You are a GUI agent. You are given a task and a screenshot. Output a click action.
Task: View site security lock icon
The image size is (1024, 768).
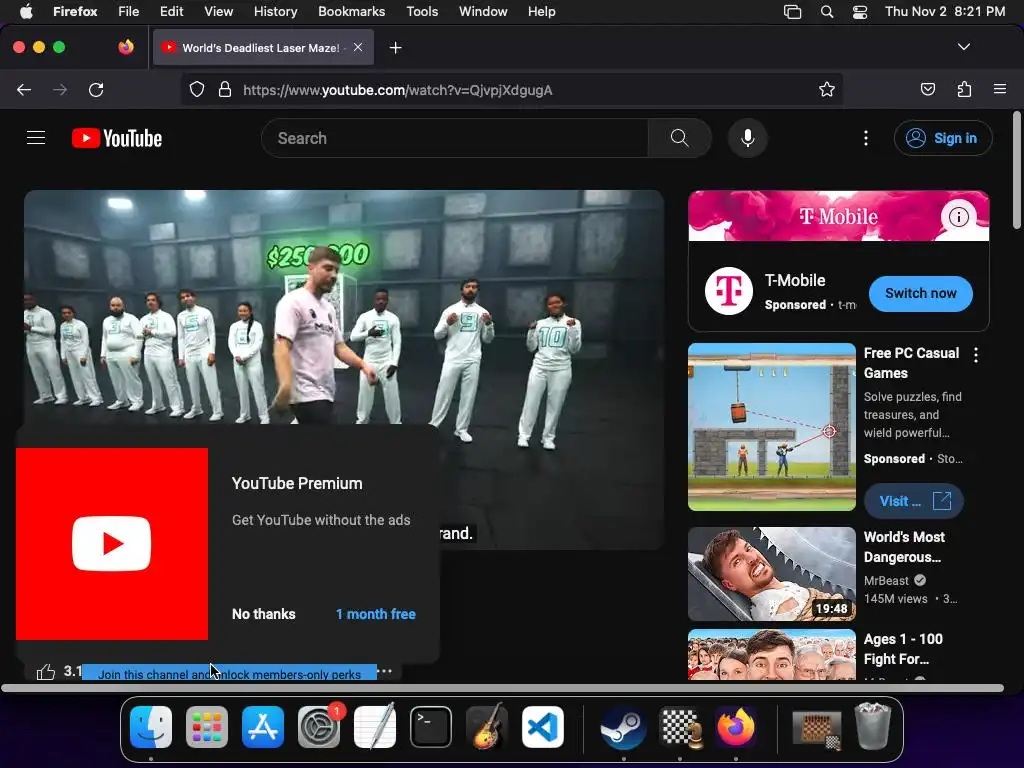pos(225,89)
